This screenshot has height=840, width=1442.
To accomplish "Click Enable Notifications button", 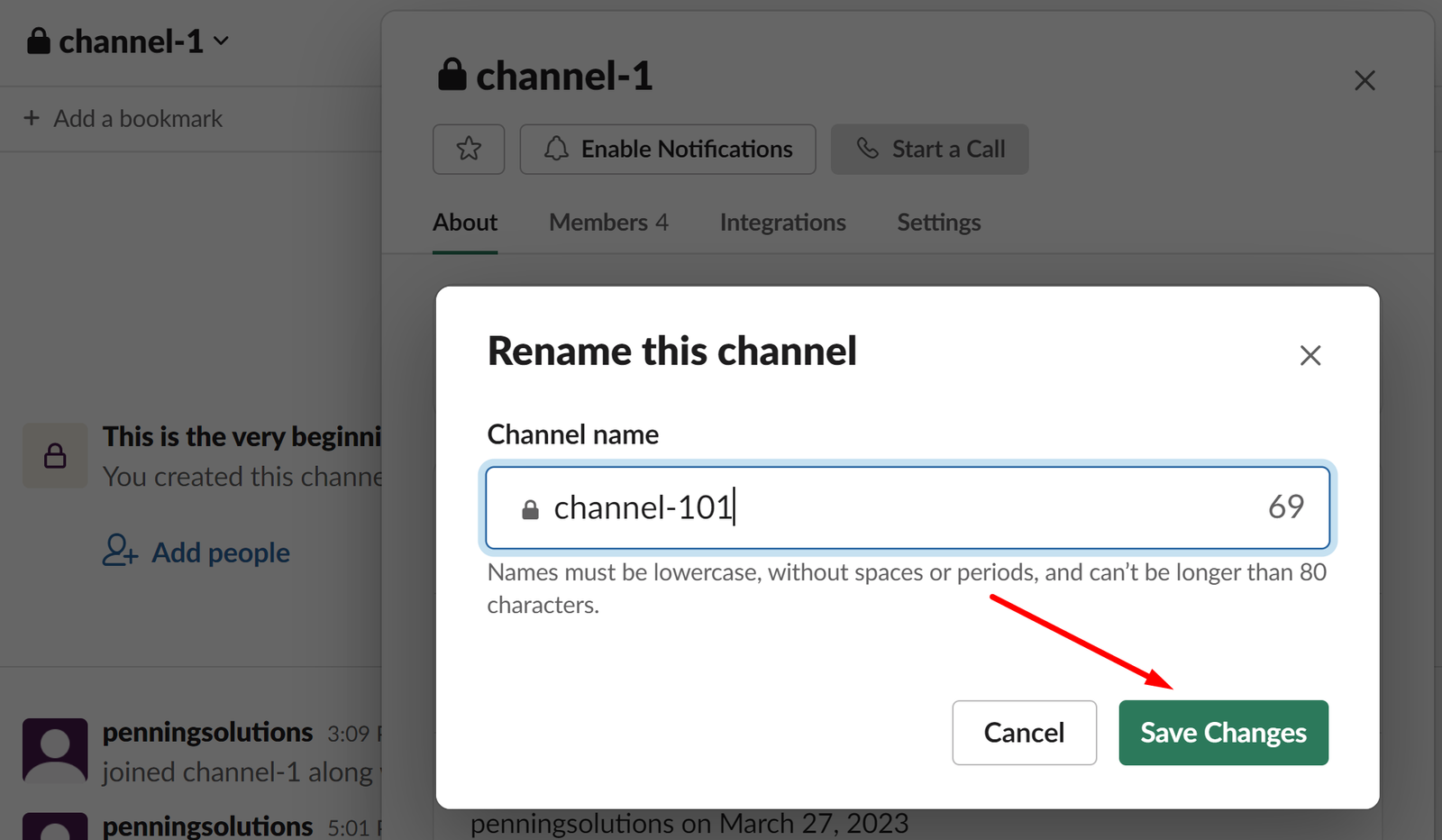I will (x=668, y=149).
